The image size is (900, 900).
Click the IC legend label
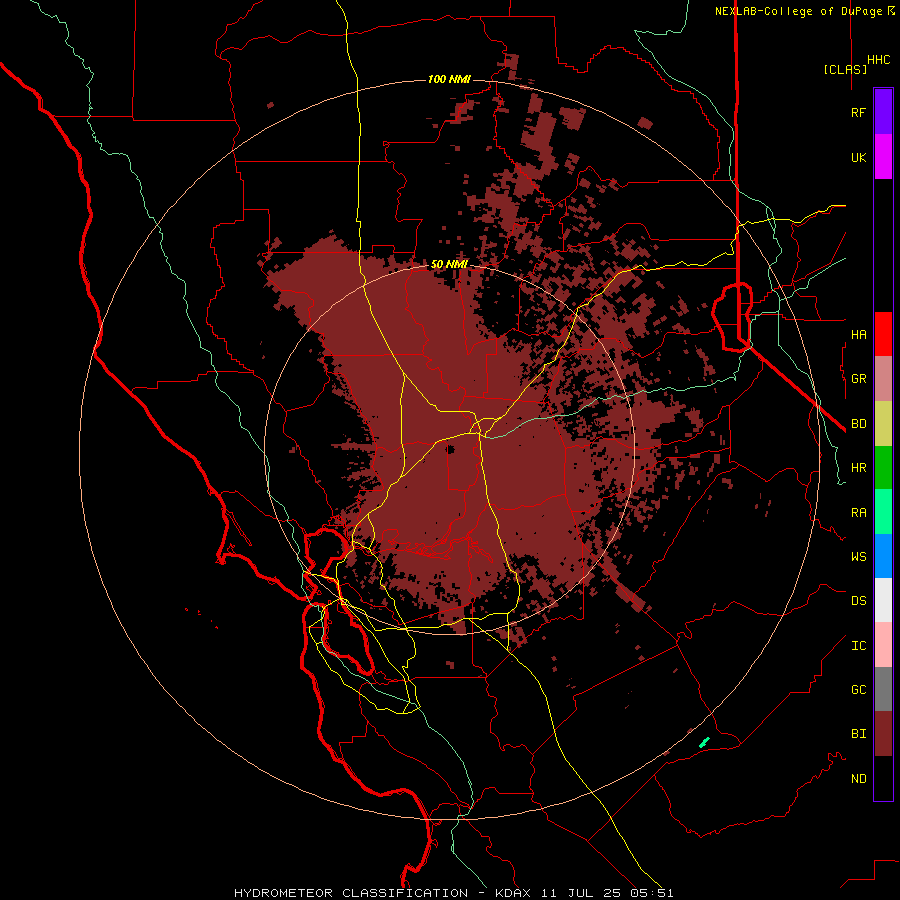coord(858,646)
